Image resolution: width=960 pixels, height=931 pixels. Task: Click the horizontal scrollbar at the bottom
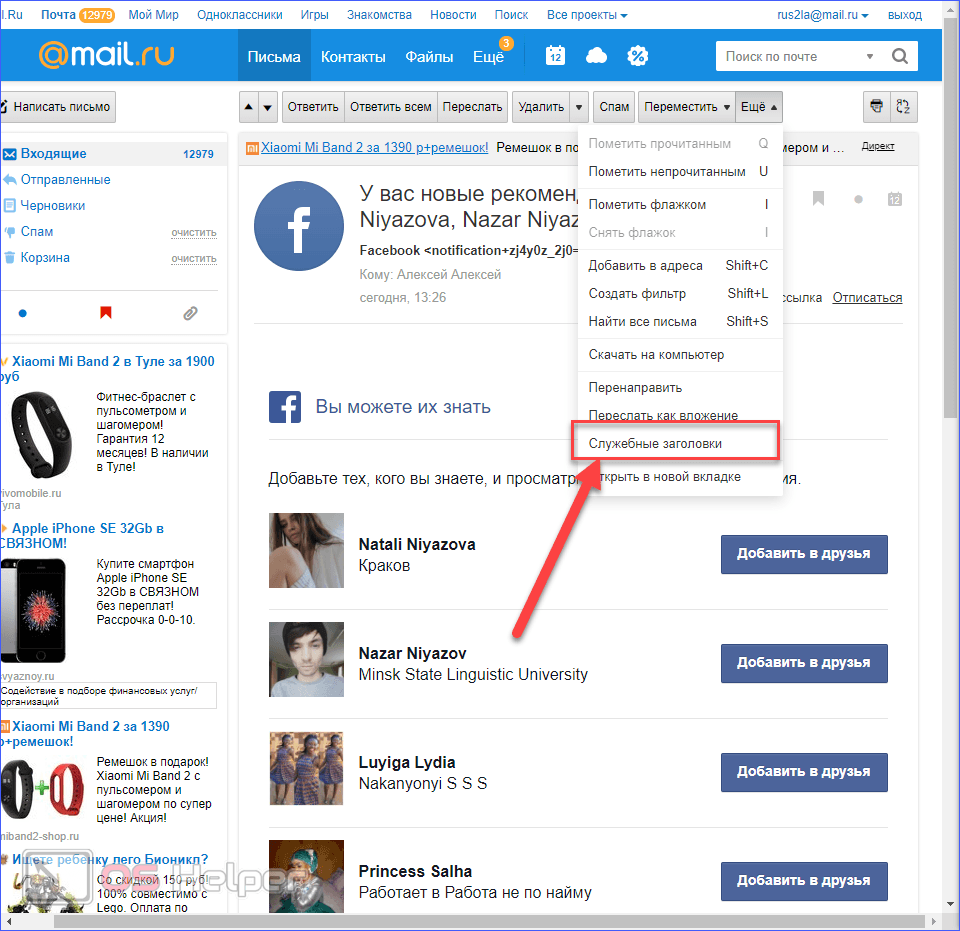tap(489, 921)
